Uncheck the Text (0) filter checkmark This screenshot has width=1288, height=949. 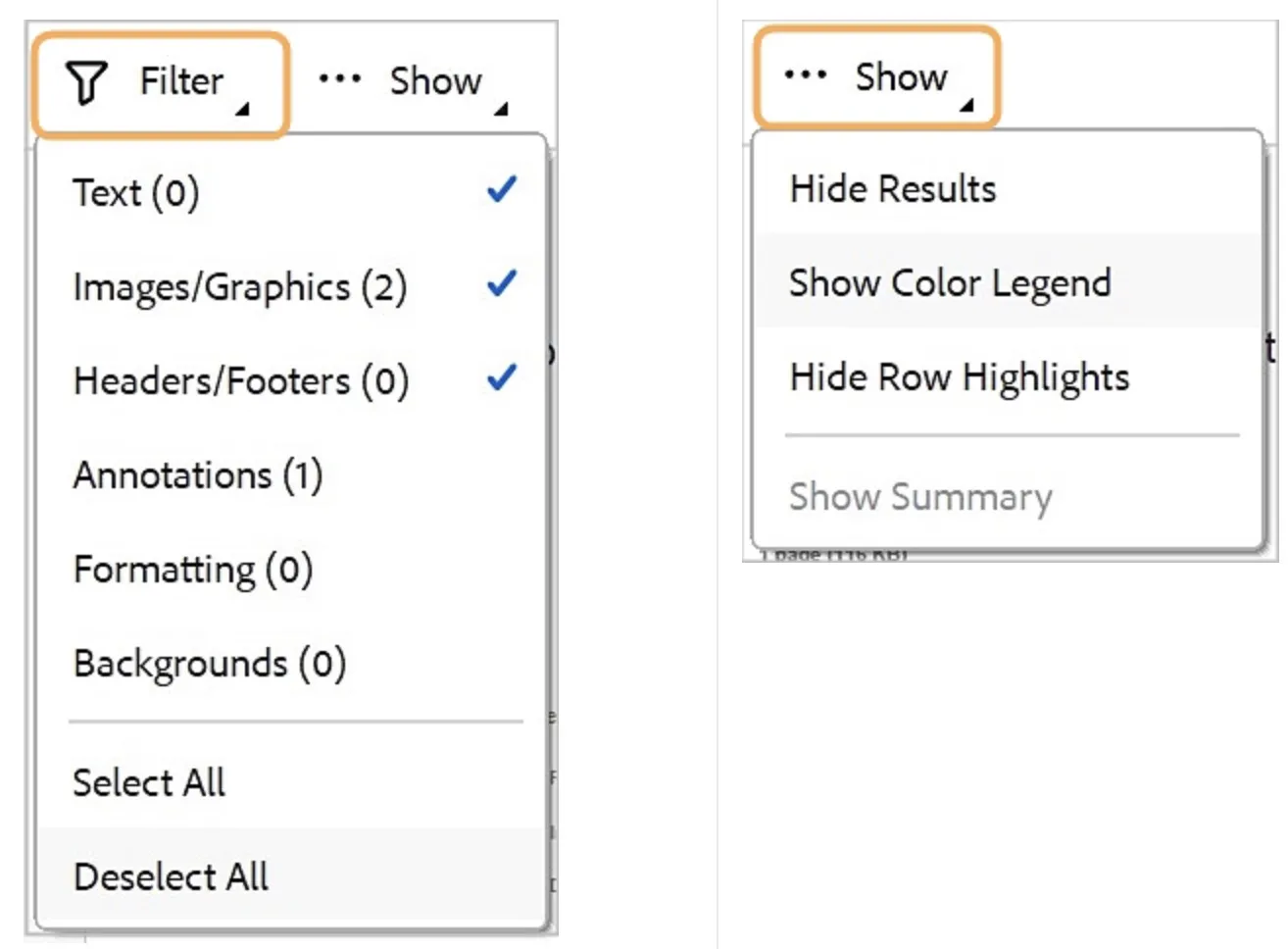click(x=502, y=189)
